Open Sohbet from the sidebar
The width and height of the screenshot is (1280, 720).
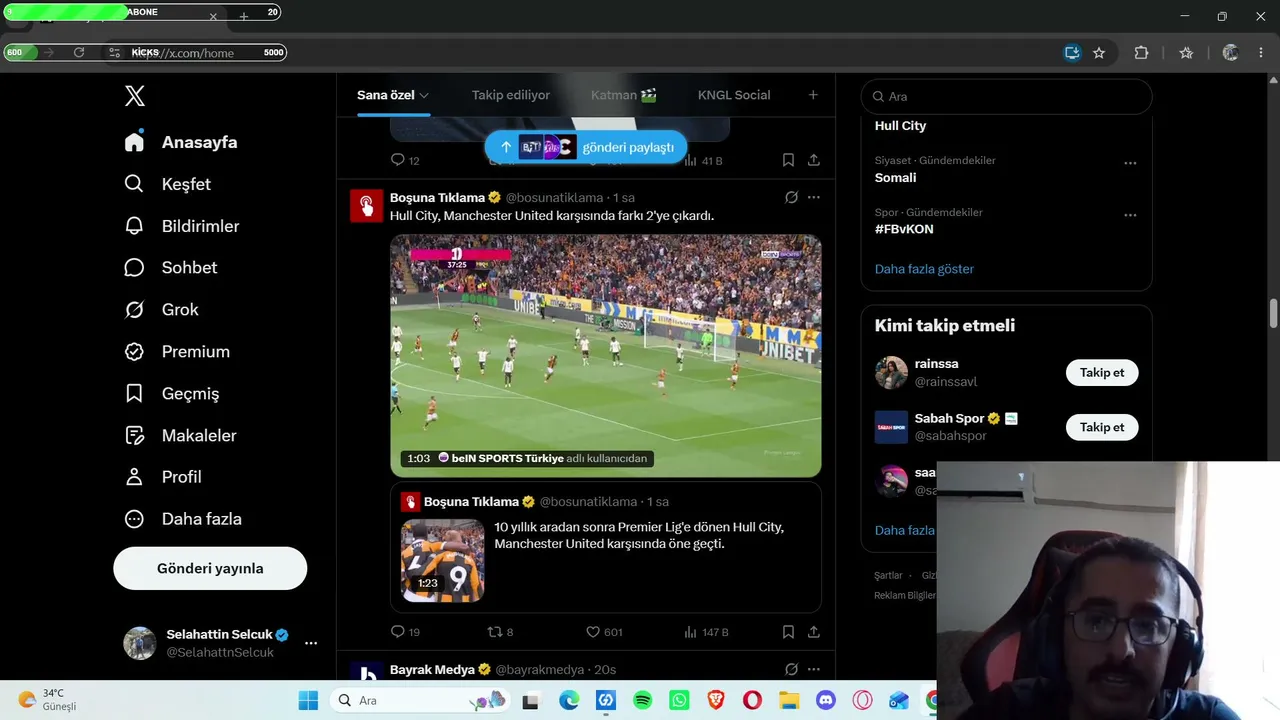tap(171, 268)
